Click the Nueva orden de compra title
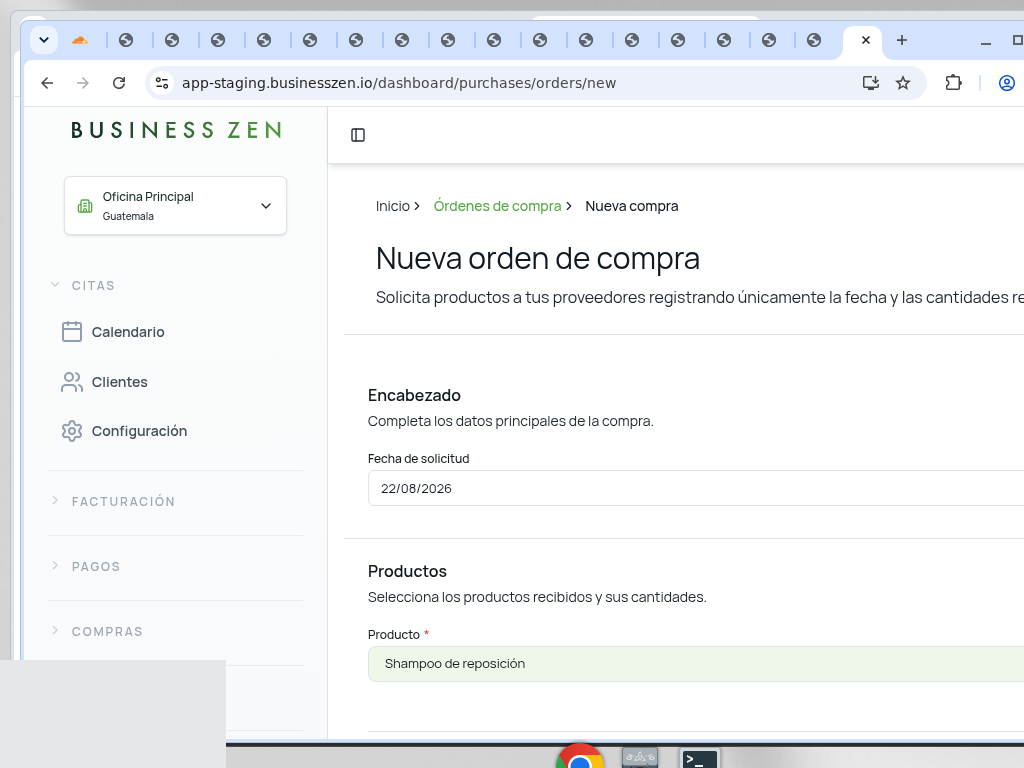This screenshot has height=768, width=1024. pos(537,259)
